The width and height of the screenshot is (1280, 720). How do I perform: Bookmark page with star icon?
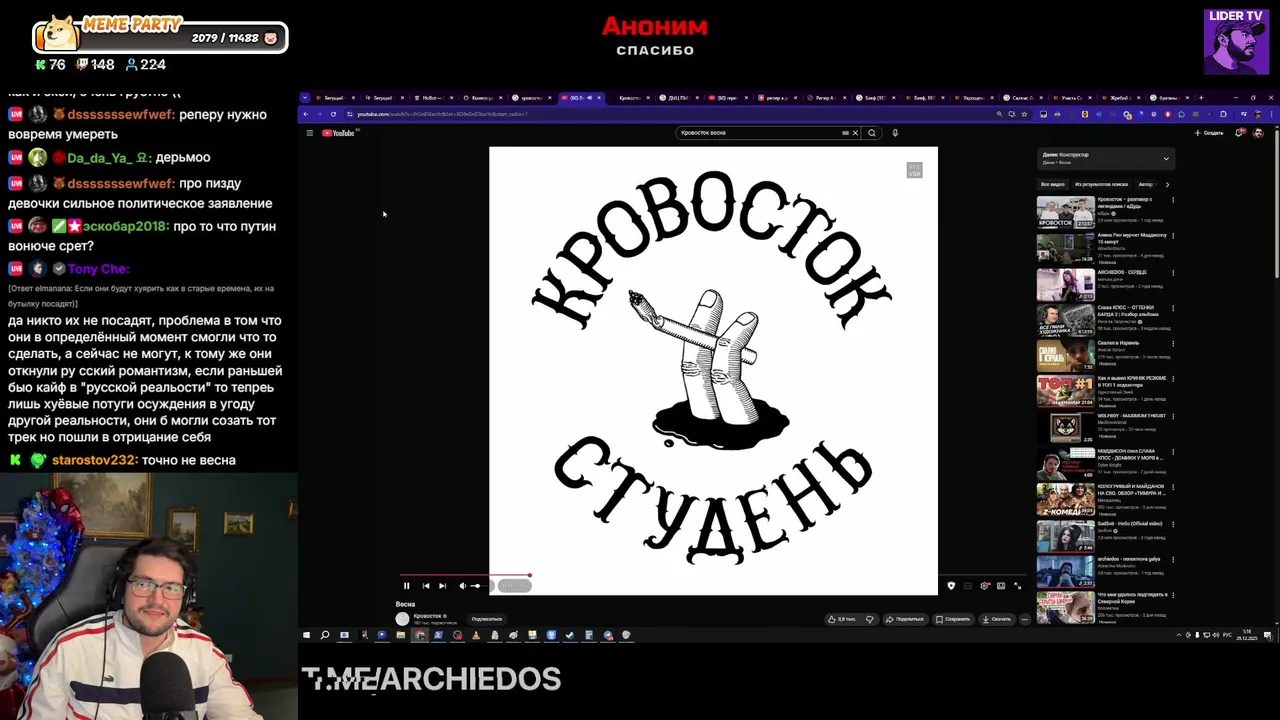[1025, 114]
